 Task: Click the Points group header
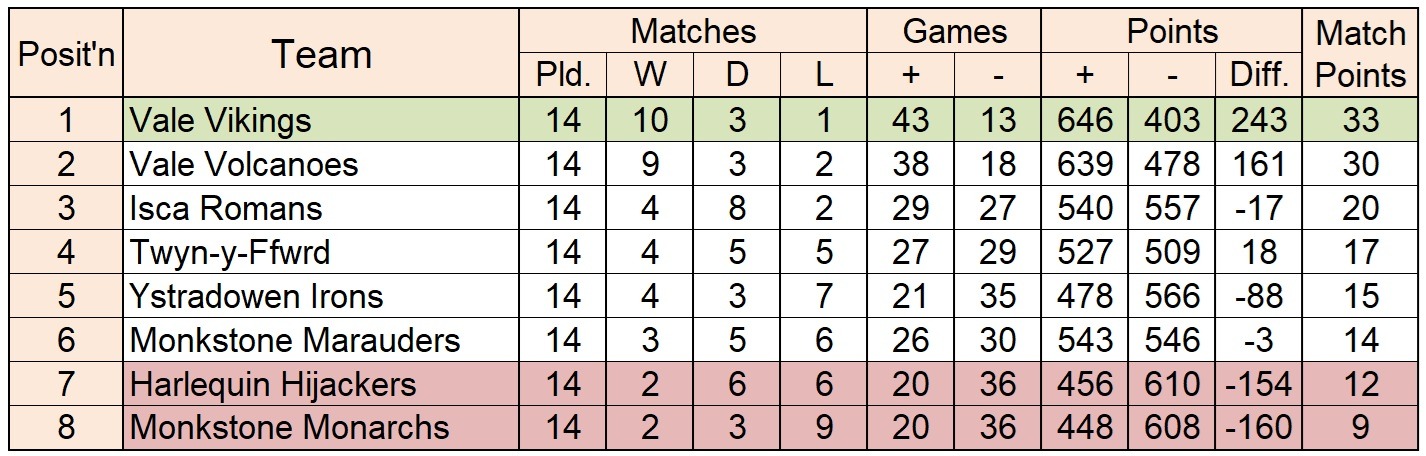1172,32
